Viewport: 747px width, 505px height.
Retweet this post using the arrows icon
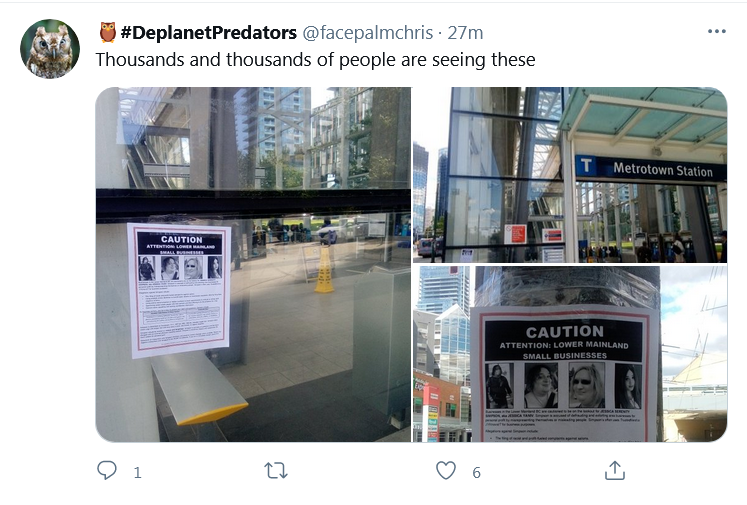coord(276,471)
